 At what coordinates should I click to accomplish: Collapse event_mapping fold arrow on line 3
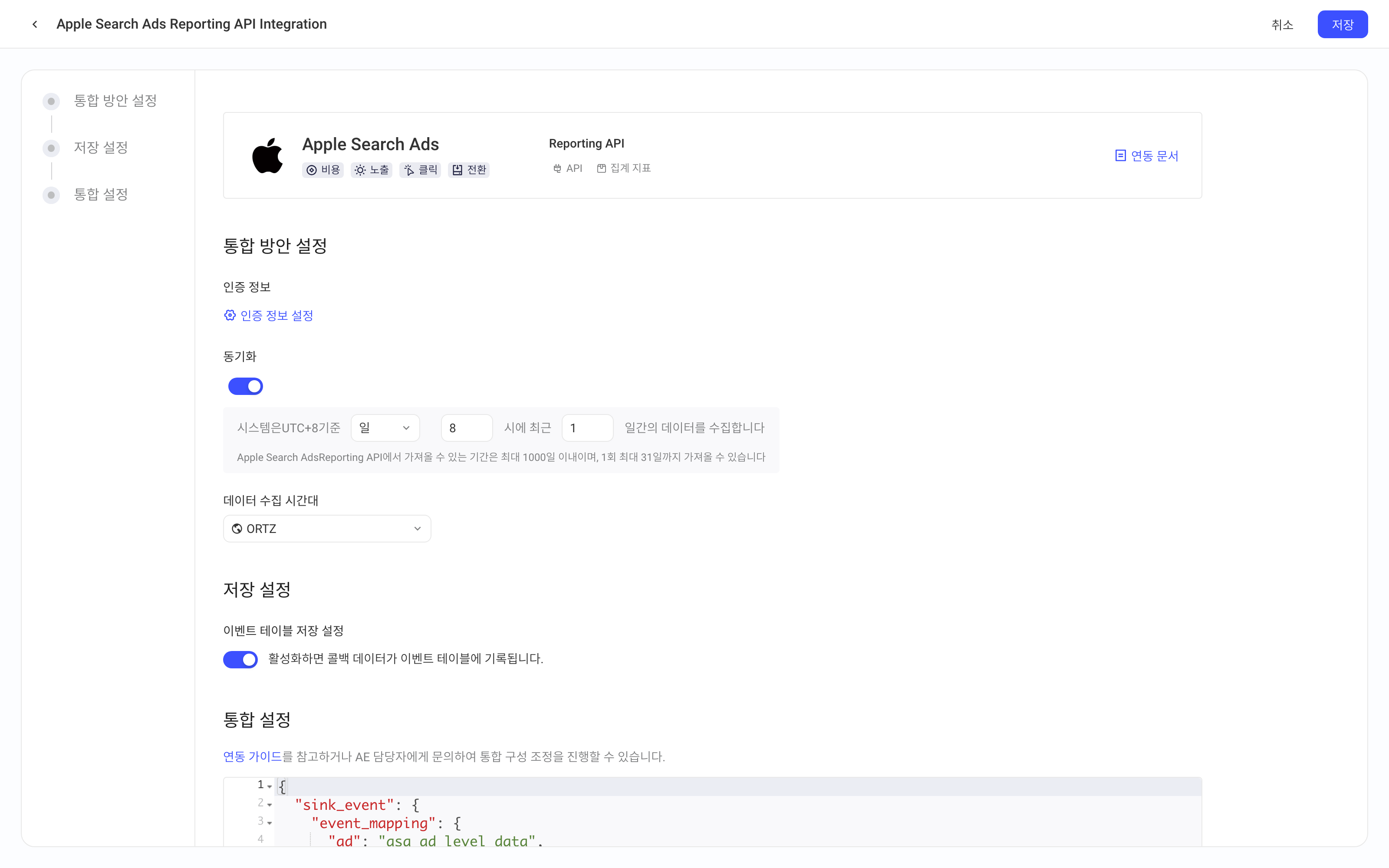[x=269, y=823]
